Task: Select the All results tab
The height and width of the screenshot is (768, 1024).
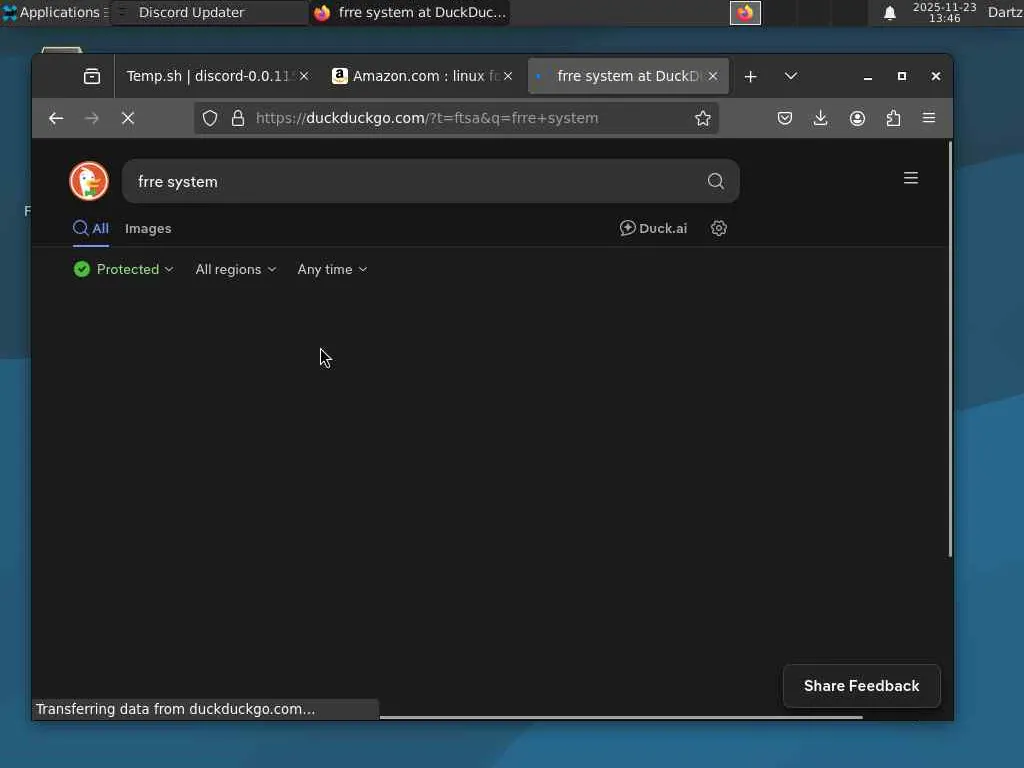Action: tap(91, 229)
